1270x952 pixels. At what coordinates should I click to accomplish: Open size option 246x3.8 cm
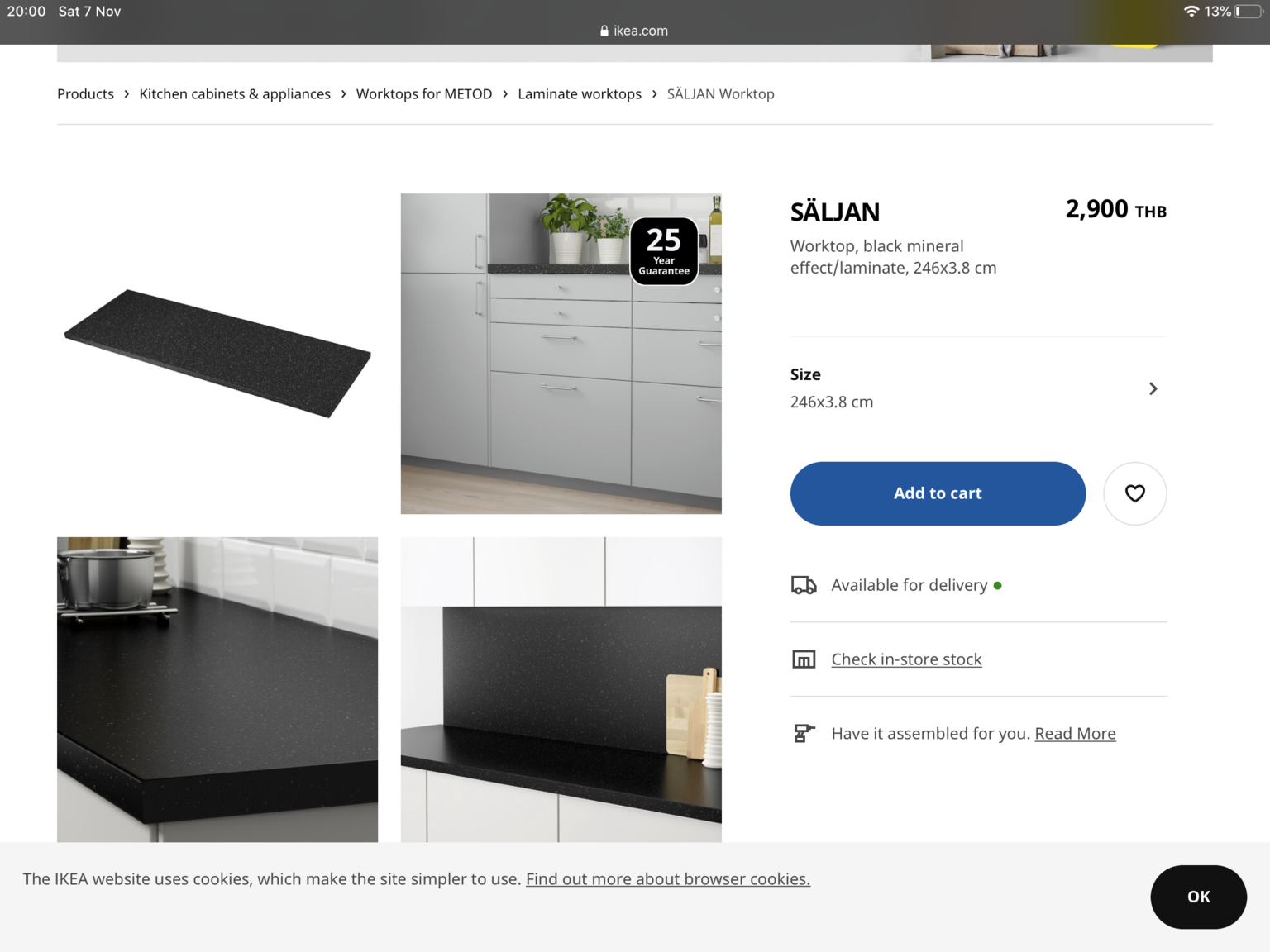click(978, 388)
